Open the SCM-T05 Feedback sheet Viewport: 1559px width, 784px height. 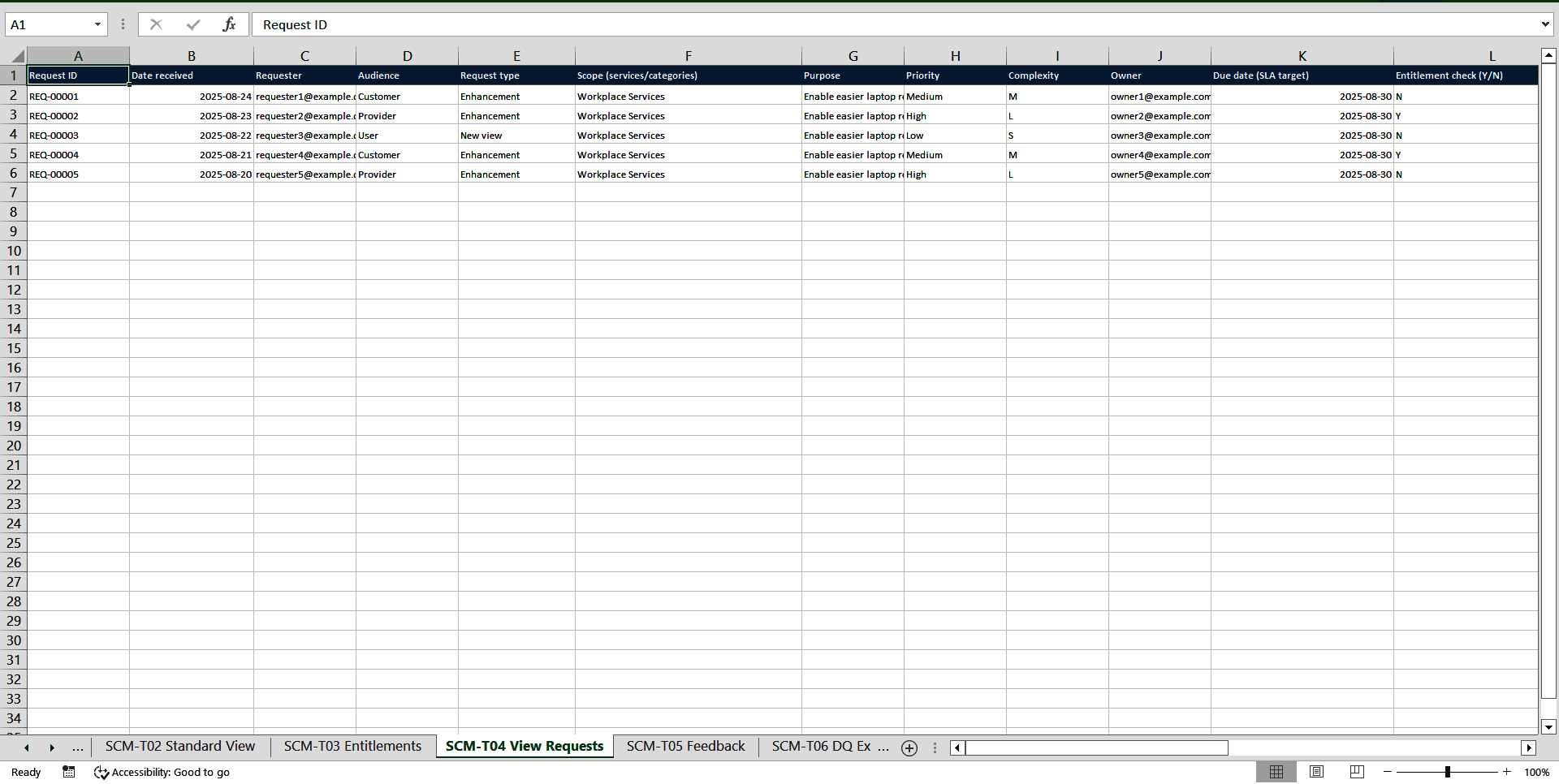click(685, 747)
